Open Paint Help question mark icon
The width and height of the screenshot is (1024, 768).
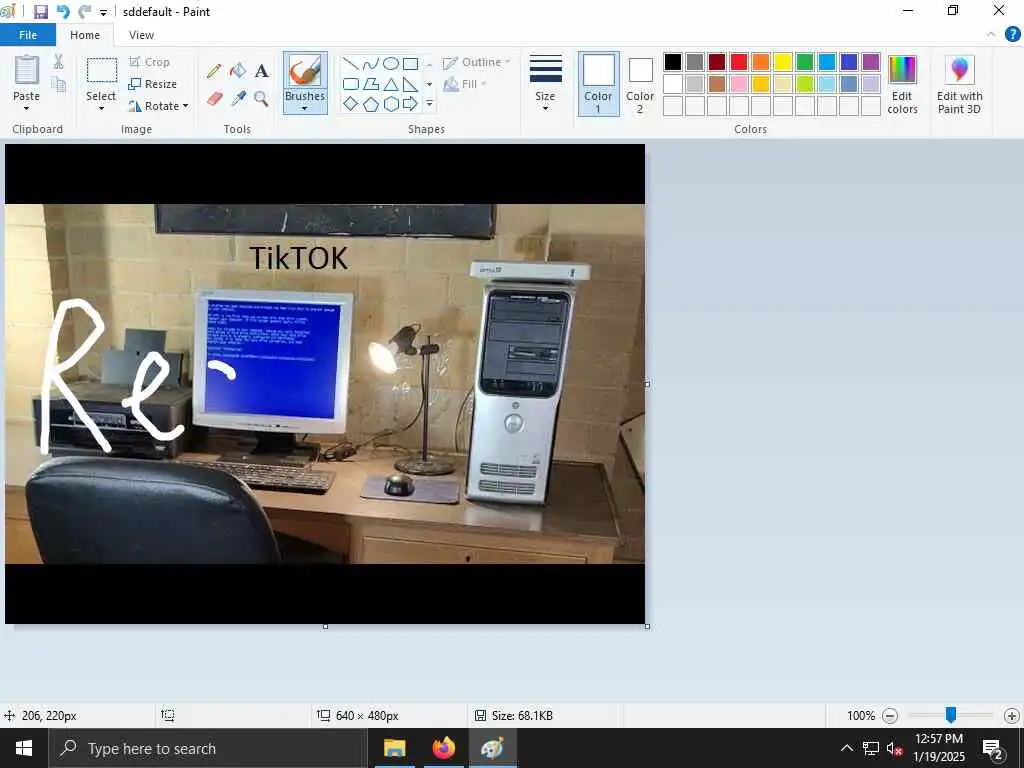coord(1012,35)
